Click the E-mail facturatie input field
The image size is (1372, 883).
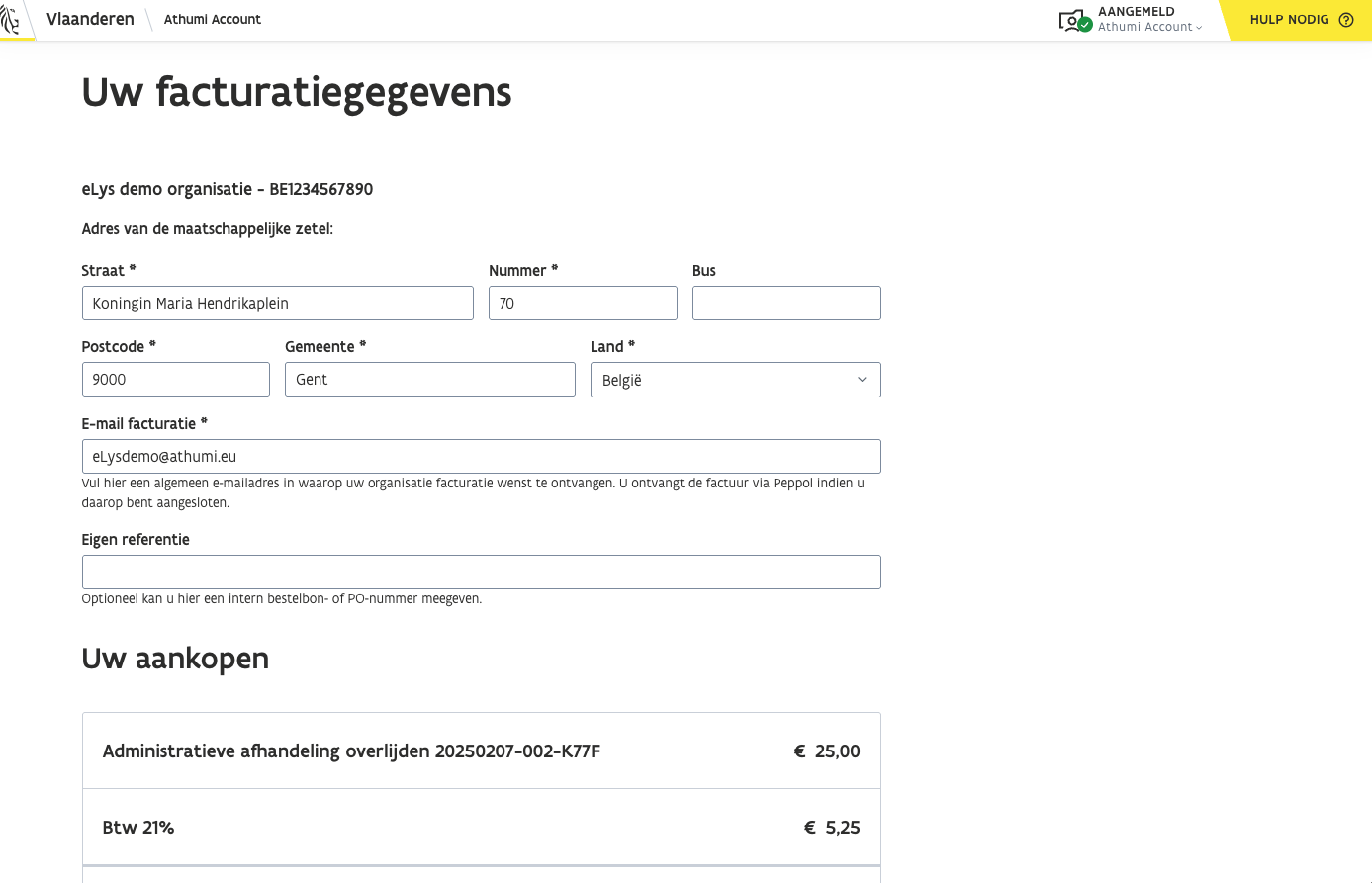(x=481, y=457)
